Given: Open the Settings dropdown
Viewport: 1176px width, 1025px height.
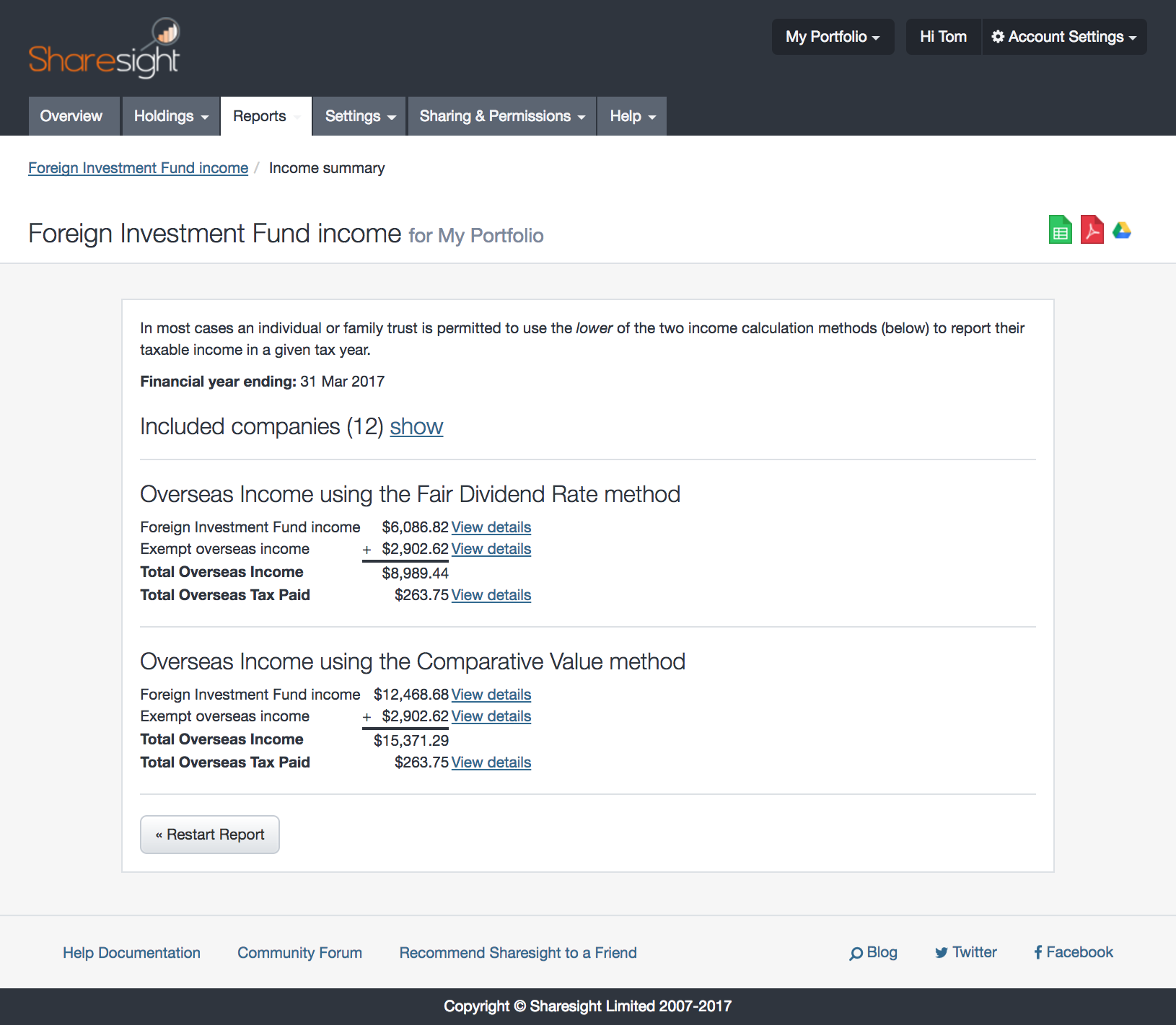Looking at the screenshot, I should tap(359, 115).
